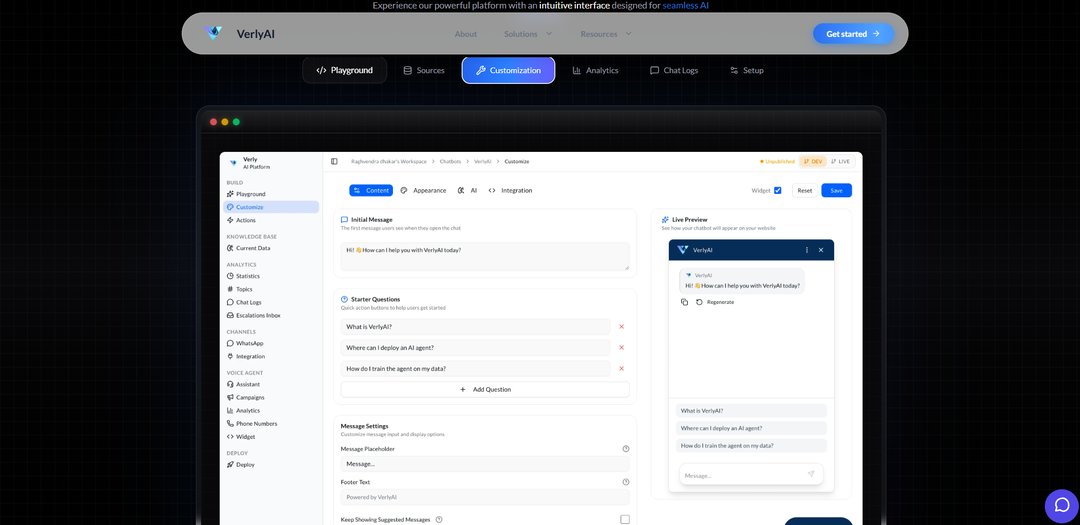Image resolution: width=1080 pixels, height=525 pixels.
Task: Delete the "What is VerlyAI?" starter question
Action: click(x=621, y=327)
